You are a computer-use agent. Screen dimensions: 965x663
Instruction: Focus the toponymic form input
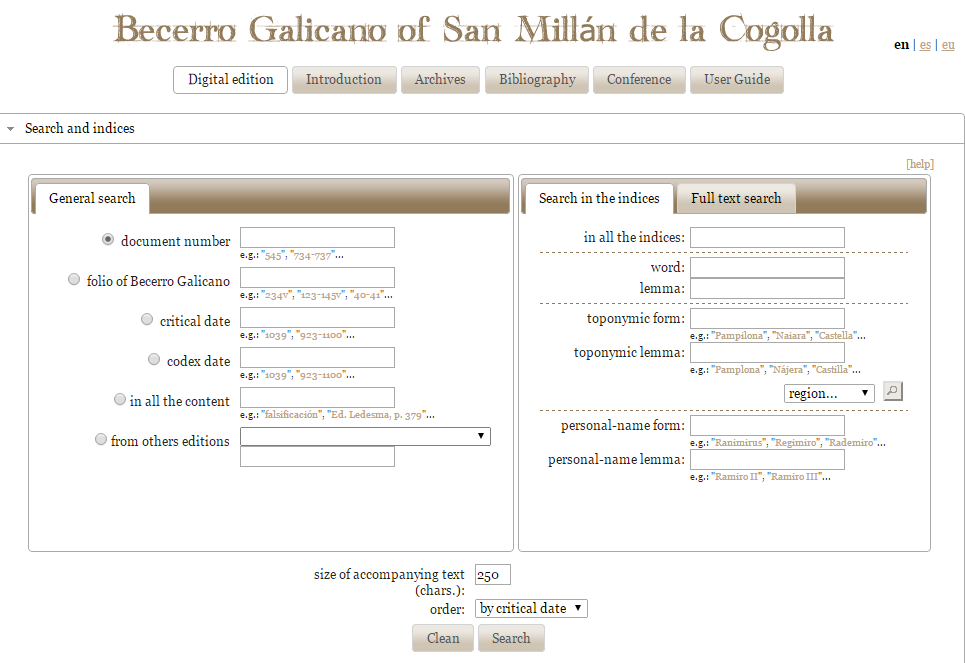click(767, 318)
